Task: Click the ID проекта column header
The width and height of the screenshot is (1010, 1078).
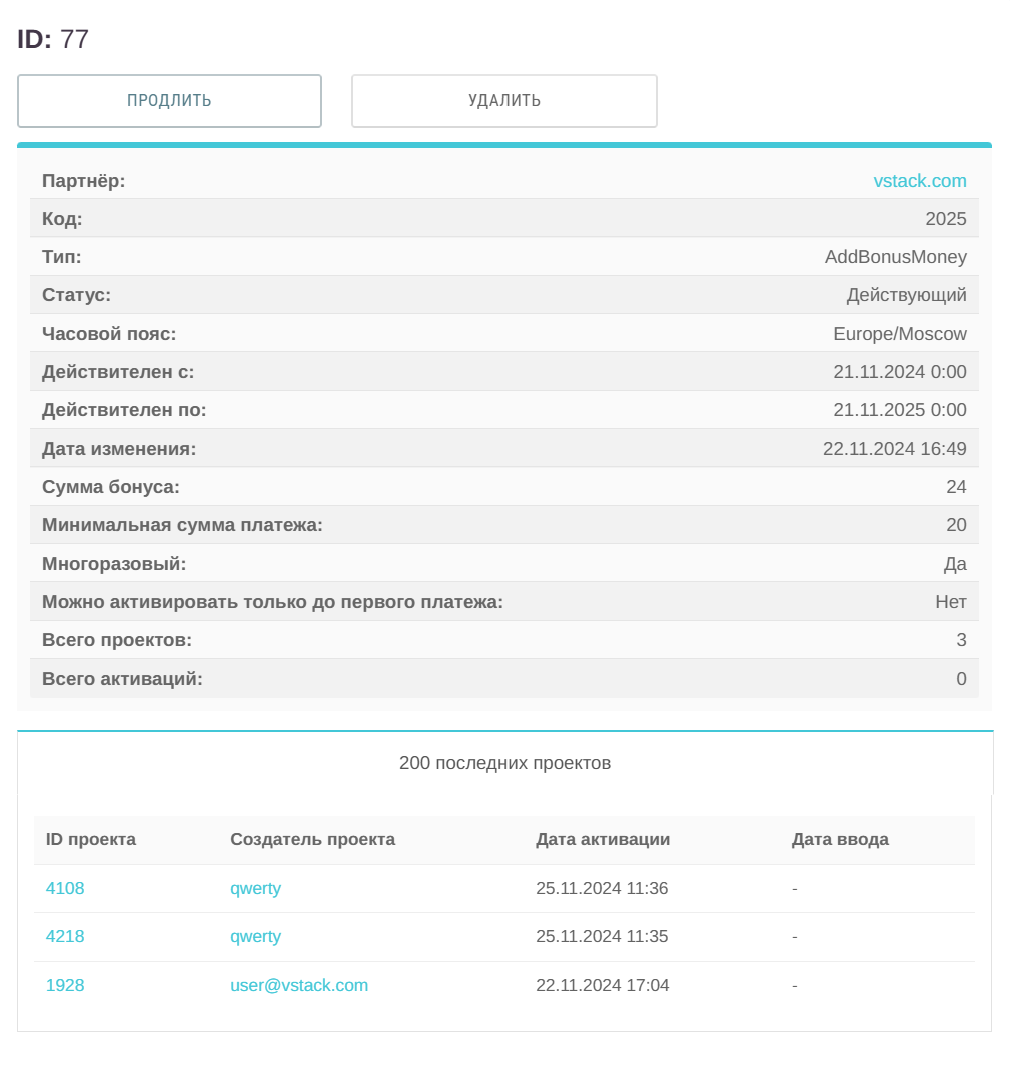Action: 91,839
